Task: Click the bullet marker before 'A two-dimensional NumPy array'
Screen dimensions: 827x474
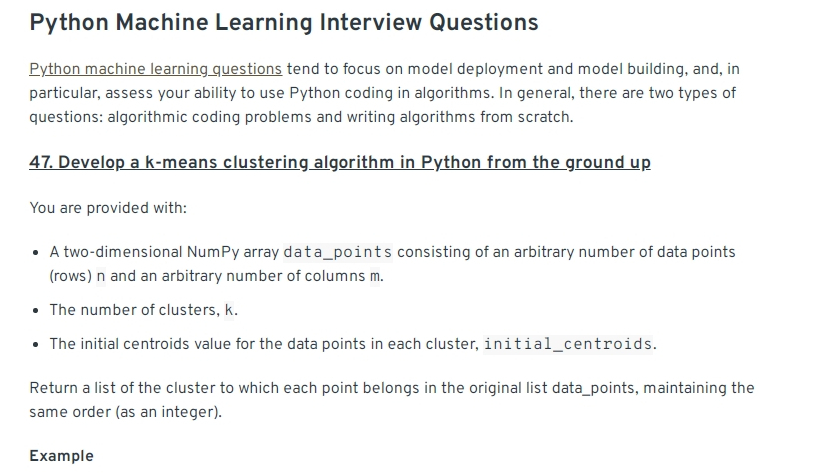Action: point(35,253)
